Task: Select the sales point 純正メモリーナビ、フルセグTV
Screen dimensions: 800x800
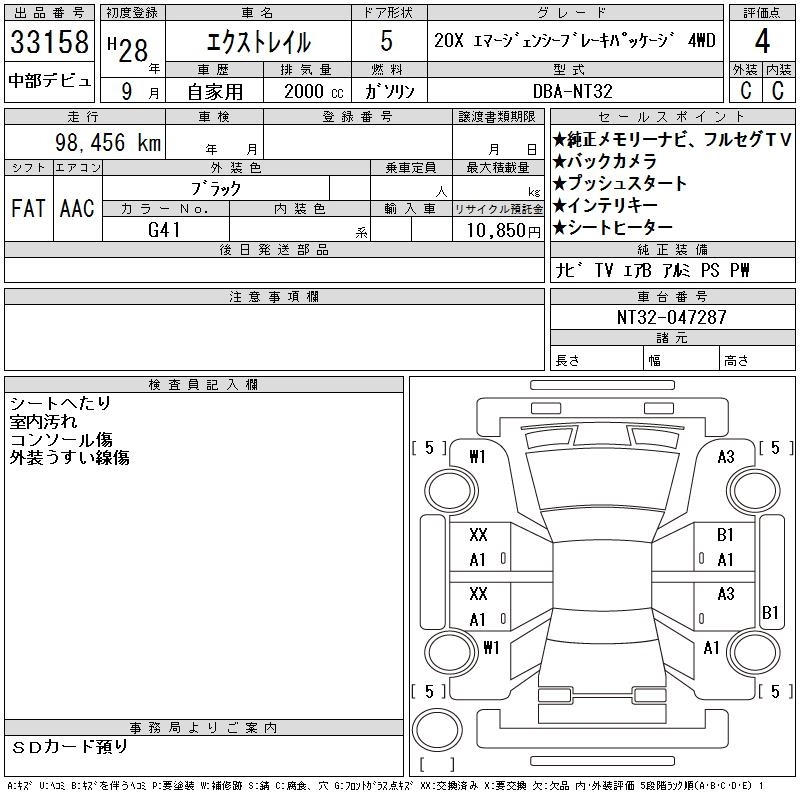Action: coord(671,139)
